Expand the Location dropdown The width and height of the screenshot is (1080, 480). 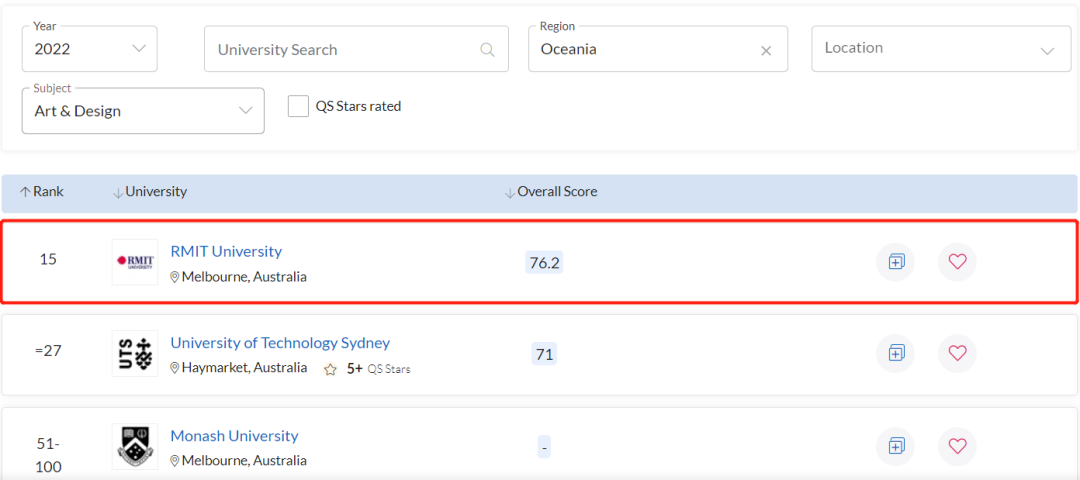[x=941, y=49]
